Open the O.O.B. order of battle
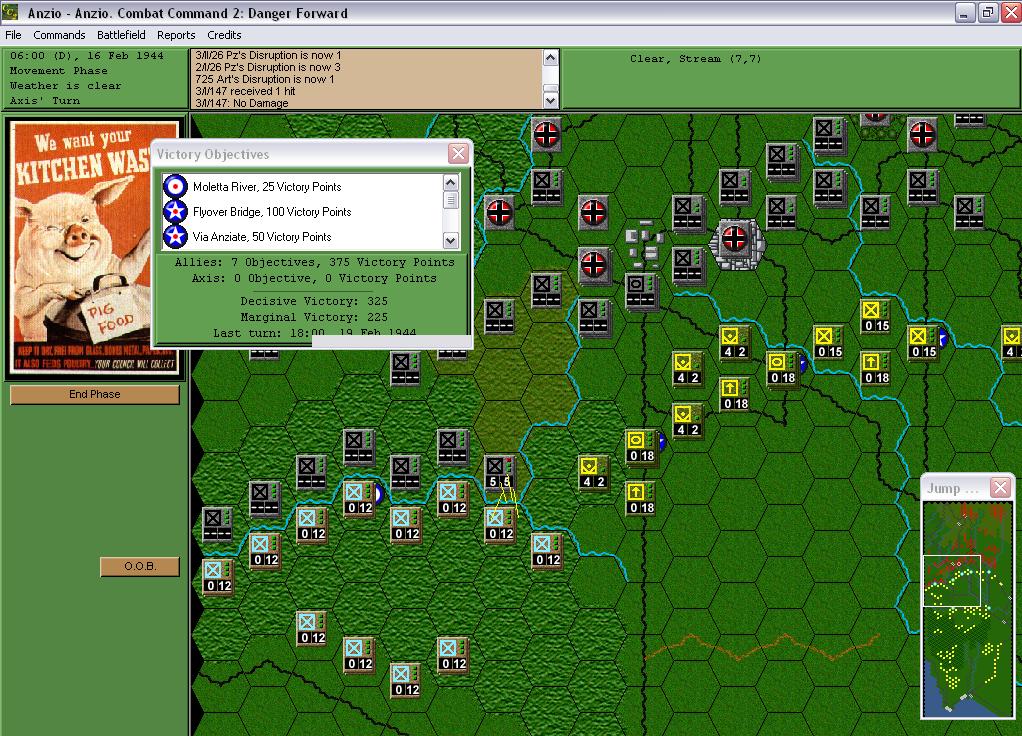 pos(139,567)
